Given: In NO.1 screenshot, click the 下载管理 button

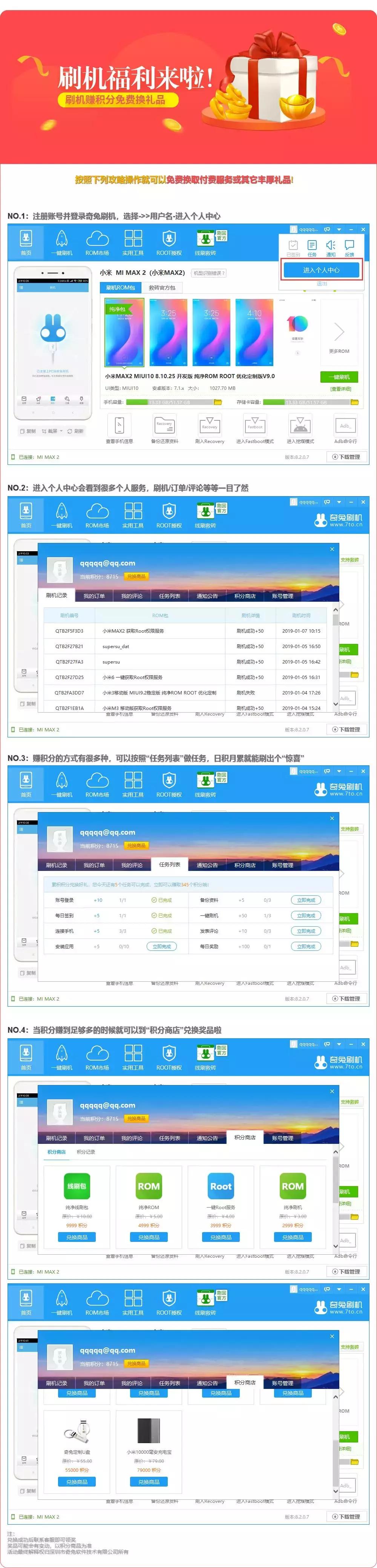Looking at the screenshot, I should click(x=346, y=457).
